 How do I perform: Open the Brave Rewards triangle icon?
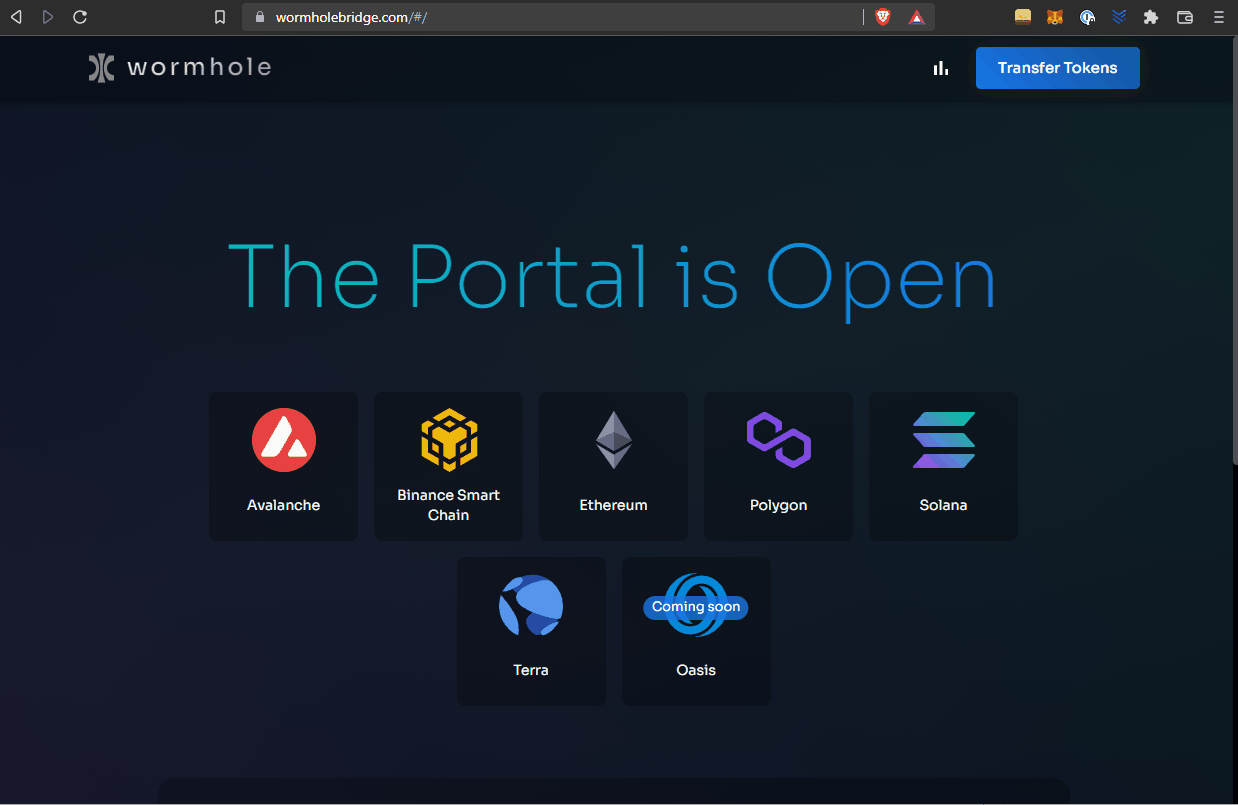(x=916, y=17)
